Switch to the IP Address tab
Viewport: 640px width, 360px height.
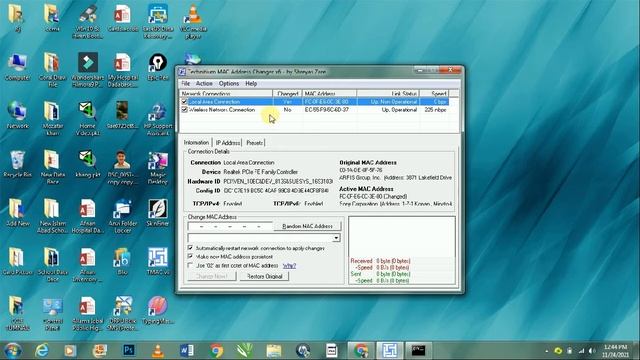click(228, 143)
